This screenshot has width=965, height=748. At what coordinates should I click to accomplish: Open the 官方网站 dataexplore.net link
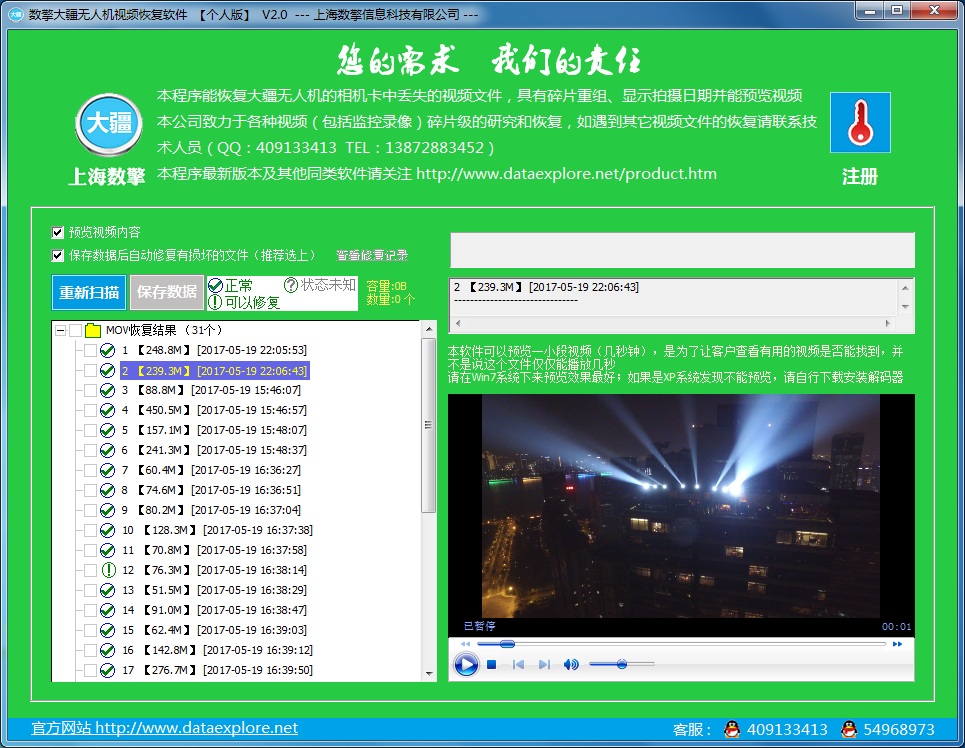(x=165, y=728)
